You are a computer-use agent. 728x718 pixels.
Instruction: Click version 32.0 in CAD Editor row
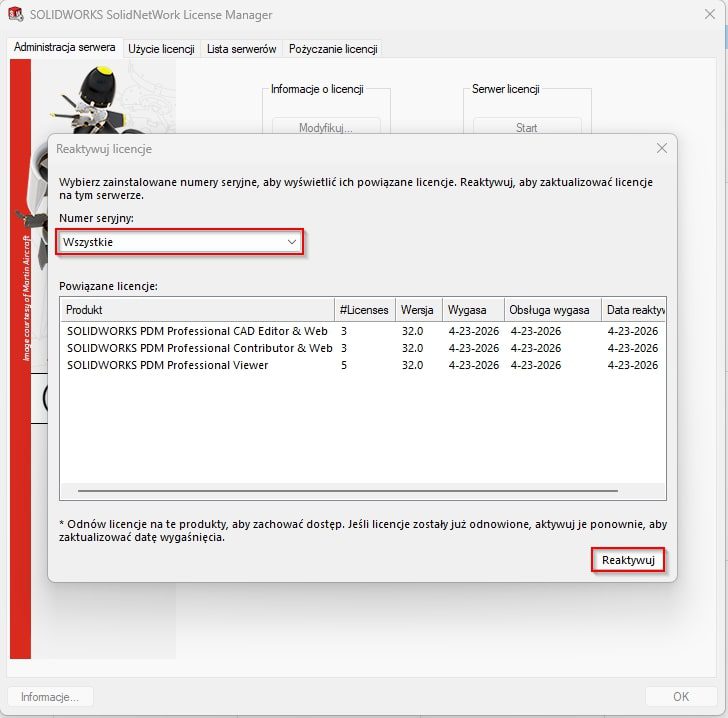coord(412,331)
